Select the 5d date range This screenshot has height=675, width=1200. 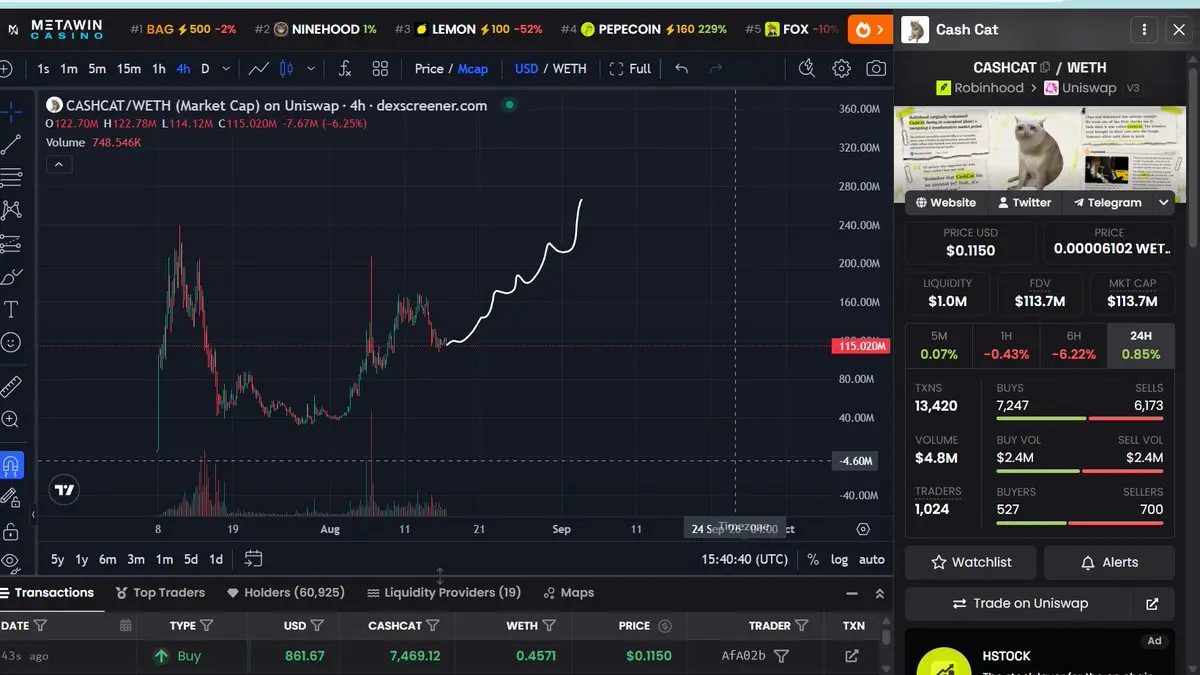[x=190, y=559]
